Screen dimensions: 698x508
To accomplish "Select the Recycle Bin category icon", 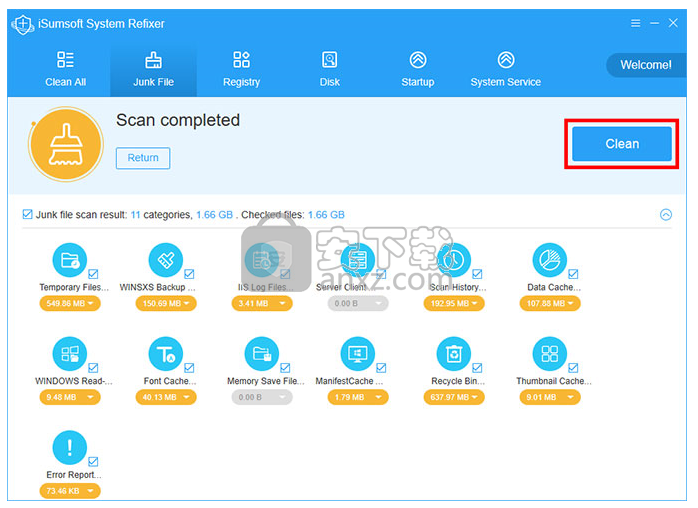I will point(454,354).
